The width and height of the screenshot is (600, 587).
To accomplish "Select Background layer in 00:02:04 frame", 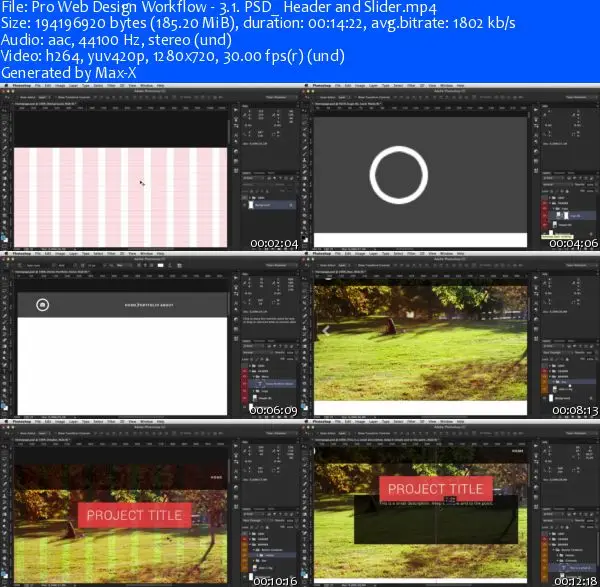I will 270,205.
